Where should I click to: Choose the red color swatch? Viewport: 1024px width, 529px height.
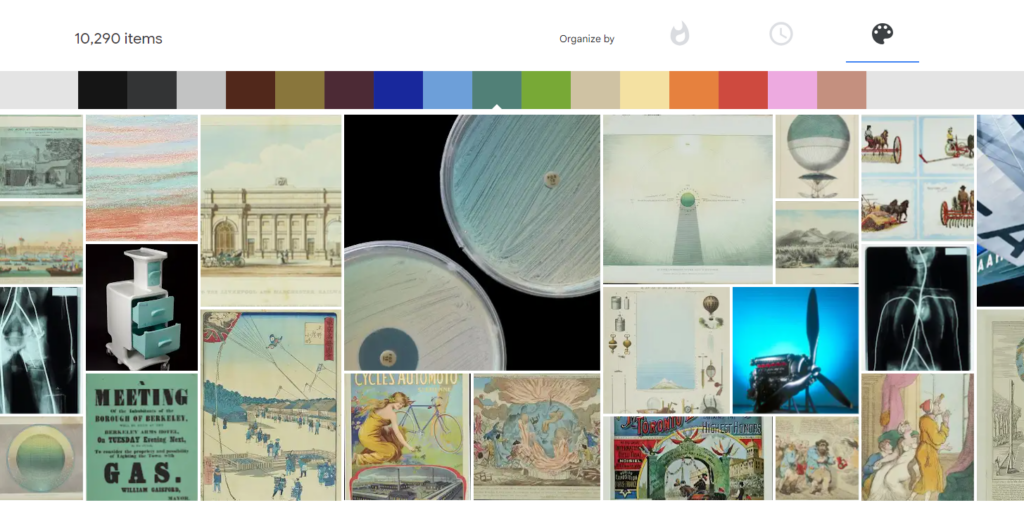(x=743, y=90)
